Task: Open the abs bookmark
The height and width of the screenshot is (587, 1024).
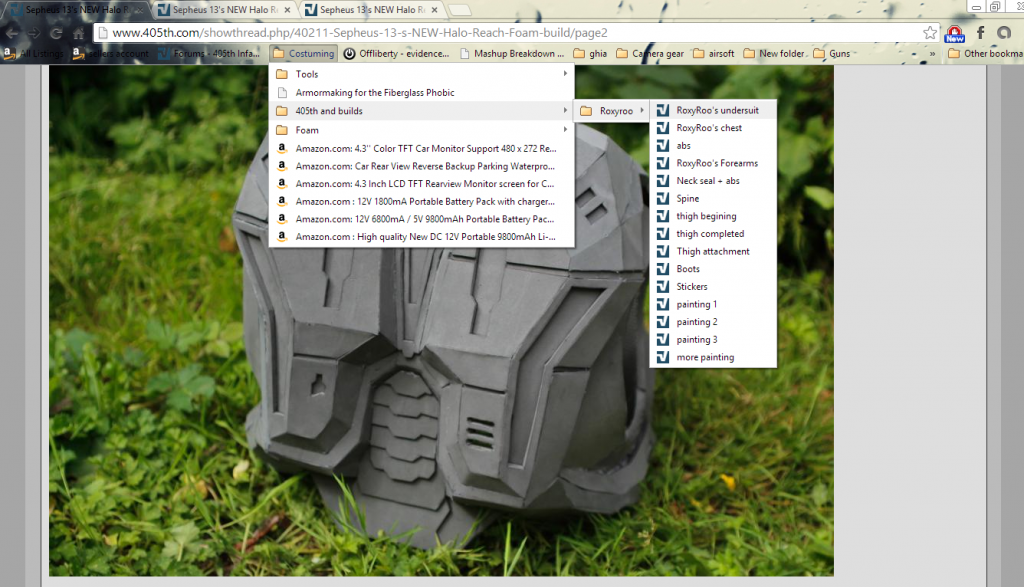Action: click(713, 146)
